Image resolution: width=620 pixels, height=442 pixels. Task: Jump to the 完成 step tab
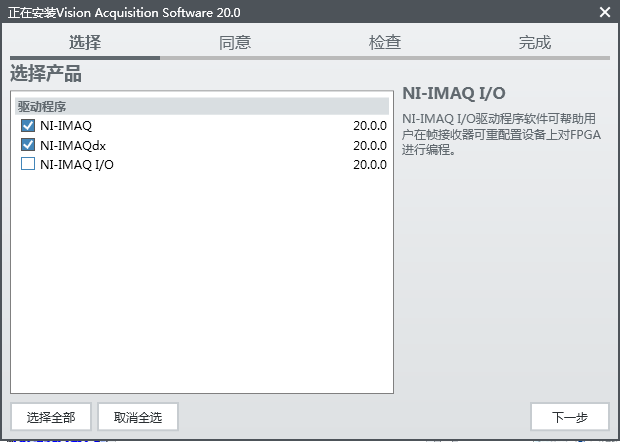pyautogui.click(x=535, y=42)
